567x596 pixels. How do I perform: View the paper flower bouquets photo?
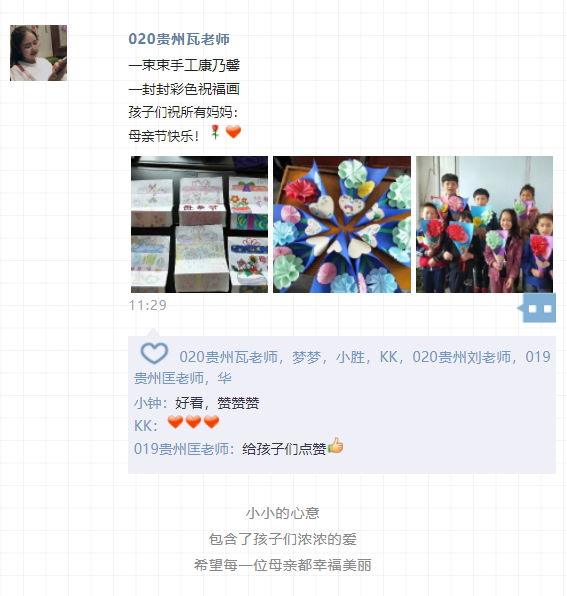pyautogui.click(x=342, y=224)
